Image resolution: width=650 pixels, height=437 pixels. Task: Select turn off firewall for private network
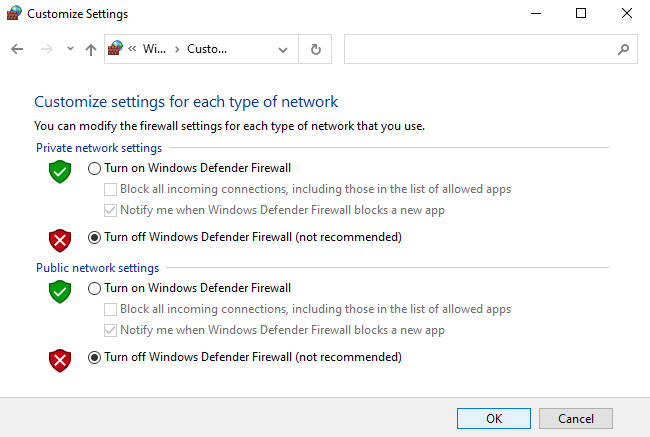(94, 237)
